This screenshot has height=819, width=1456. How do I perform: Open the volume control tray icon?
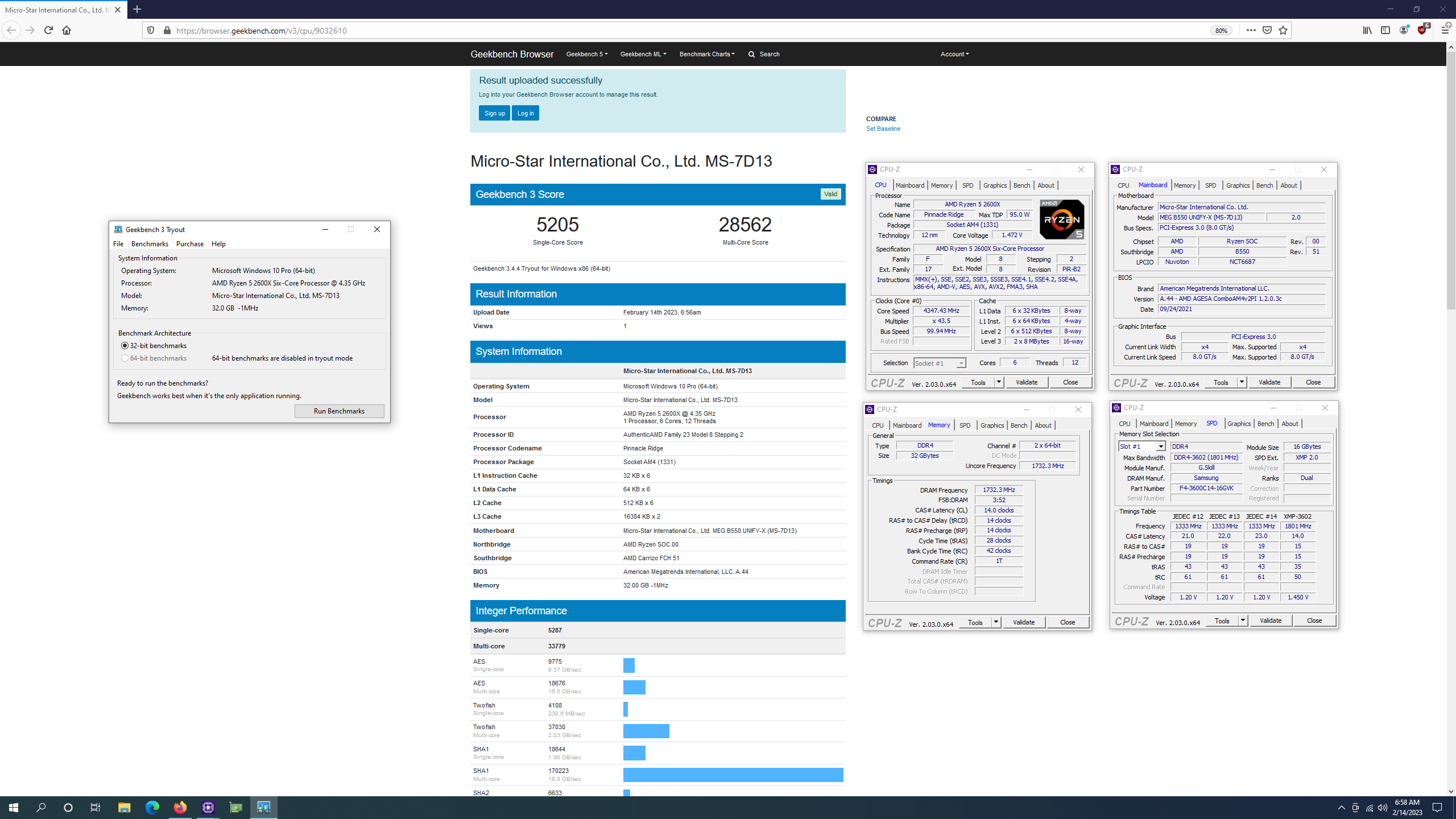1383,808
